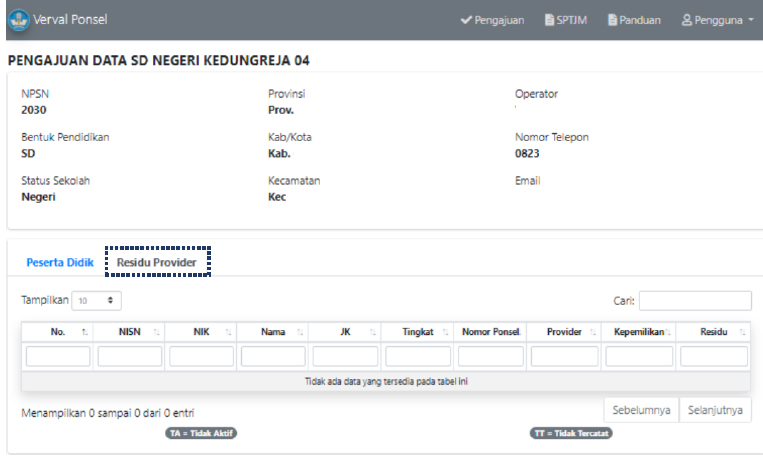Click the TA = Tidak Aktif badge
This screenshot has height=456, width=763.
(201, 433)
